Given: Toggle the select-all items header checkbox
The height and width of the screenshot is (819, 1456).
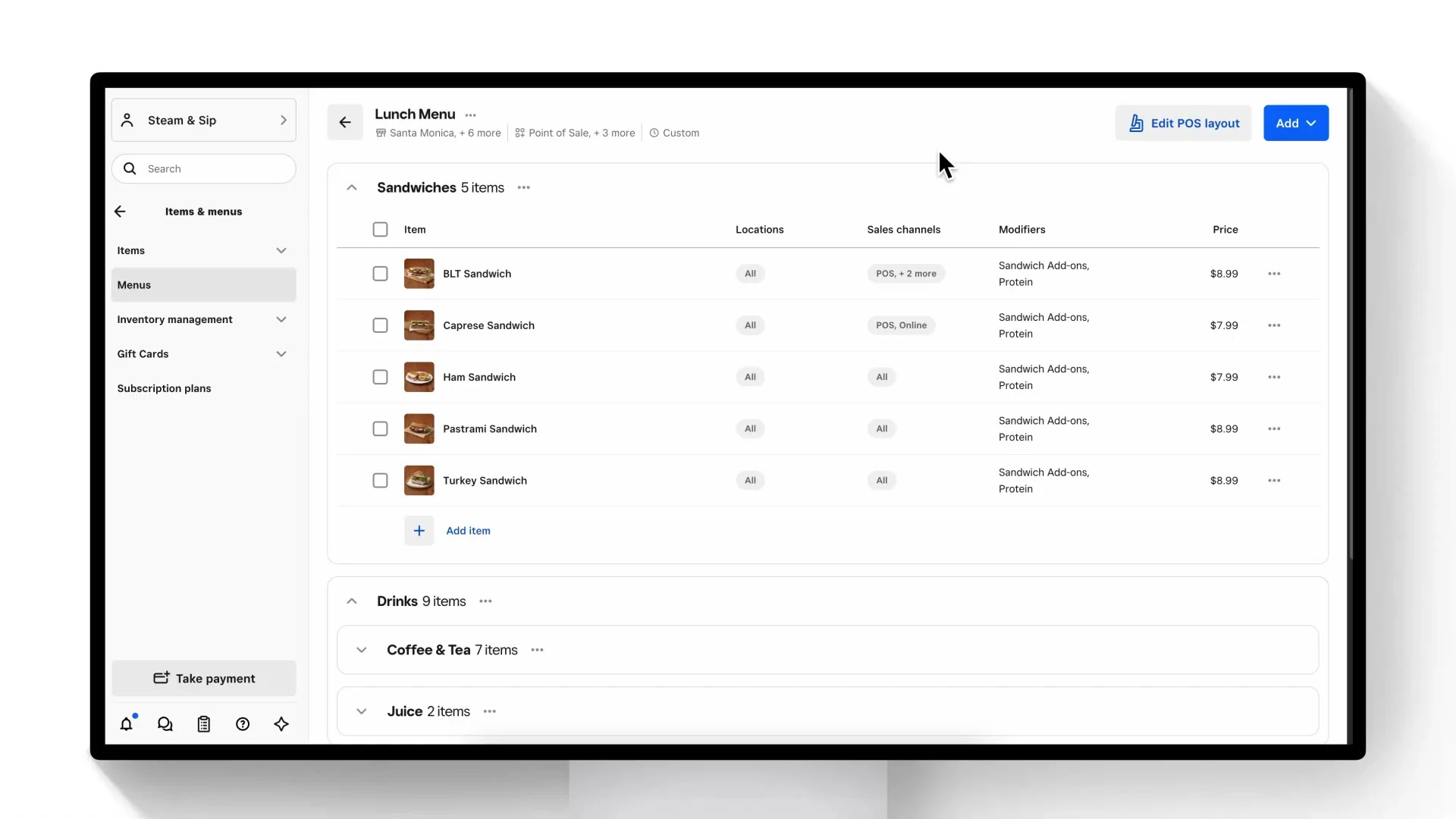Looking at the screenshot, I should click(380, 229).
